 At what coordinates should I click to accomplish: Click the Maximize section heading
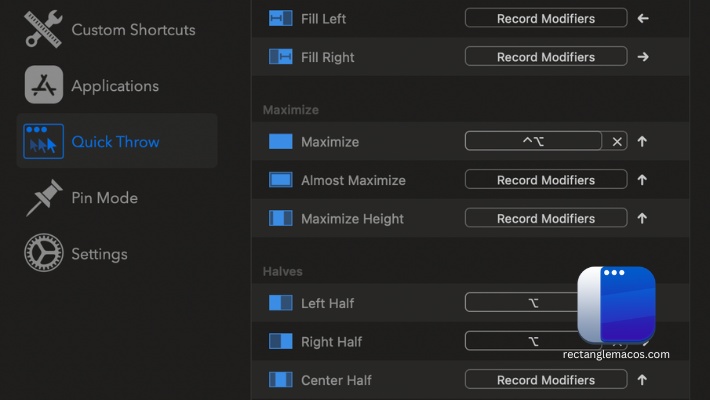point(291,110)
